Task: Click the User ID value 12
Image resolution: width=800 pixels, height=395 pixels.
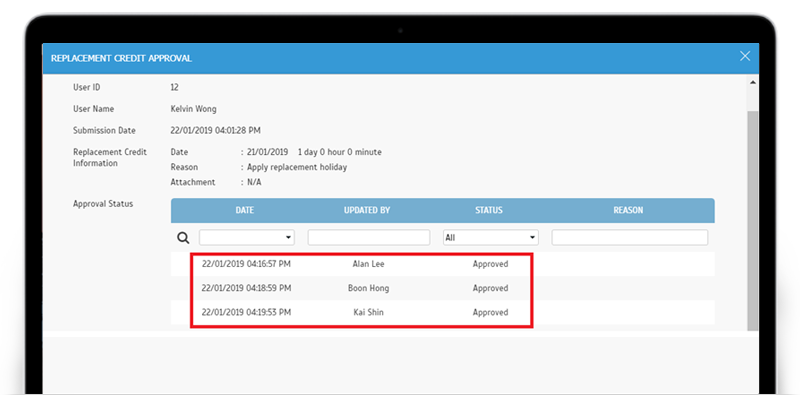Action: point(174,87)
